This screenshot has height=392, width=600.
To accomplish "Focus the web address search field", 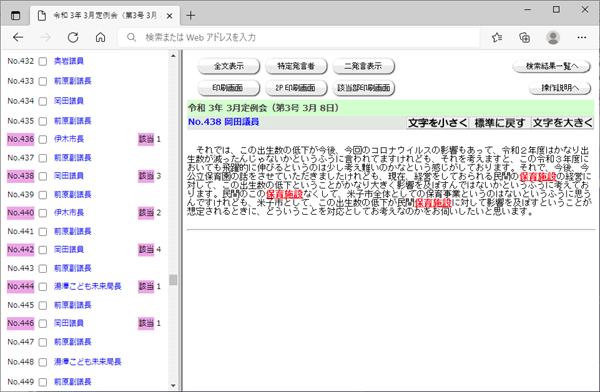I will 298,37.
